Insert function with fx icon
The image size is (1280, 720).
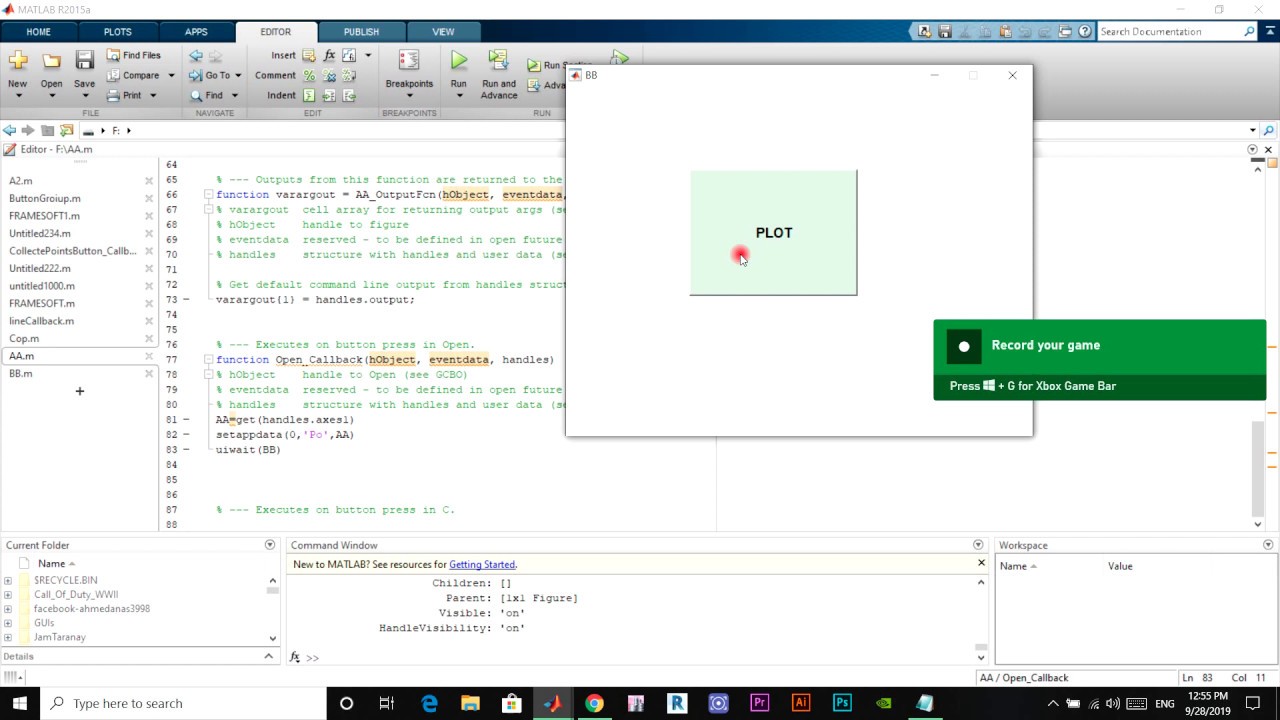(329, 55)
